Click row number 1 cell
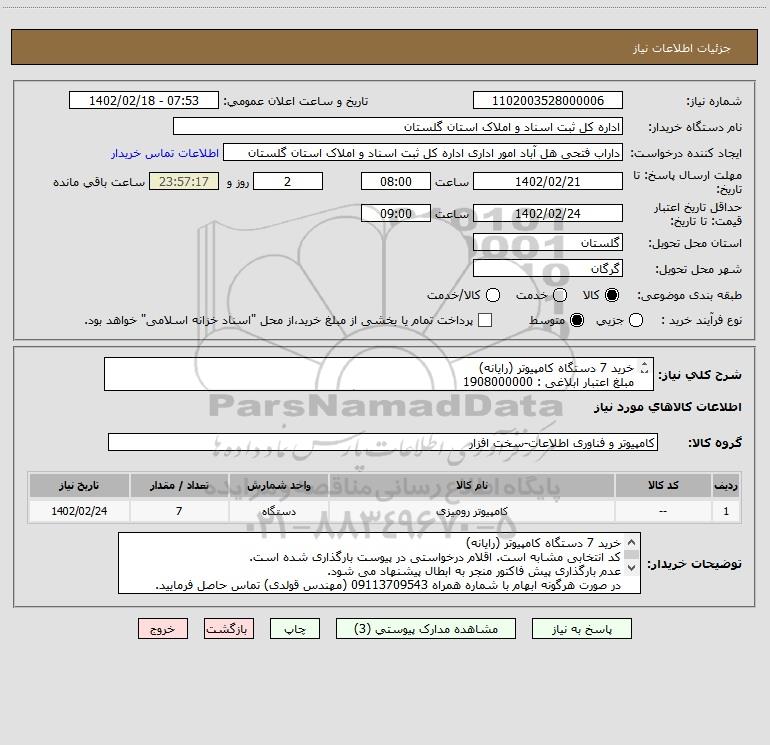The width and height of the screenshot is (770, 745). point(726,511)
